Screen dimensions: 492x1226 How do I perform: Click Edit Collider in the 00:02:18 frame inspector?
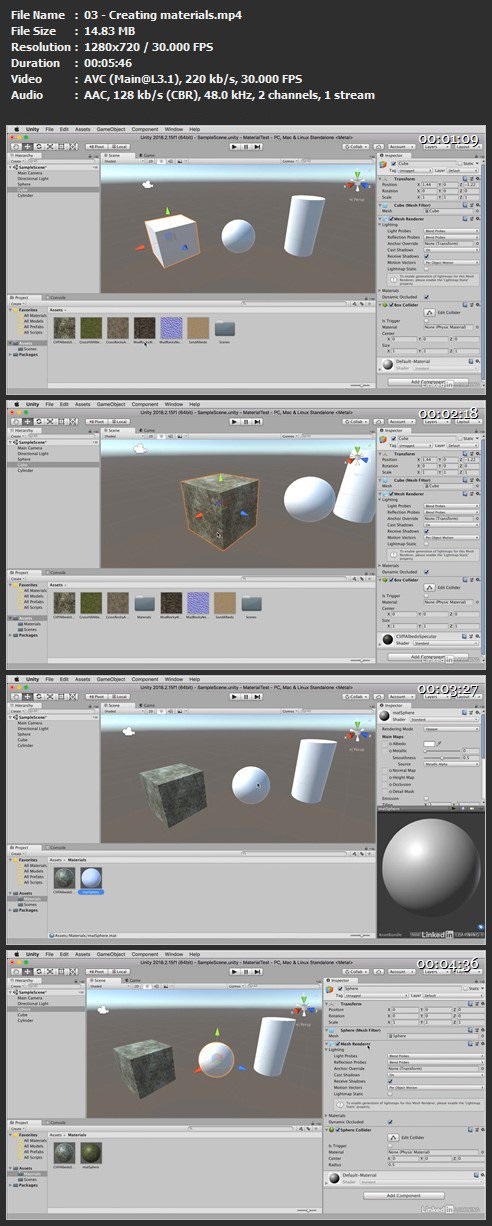coord(431,587)
